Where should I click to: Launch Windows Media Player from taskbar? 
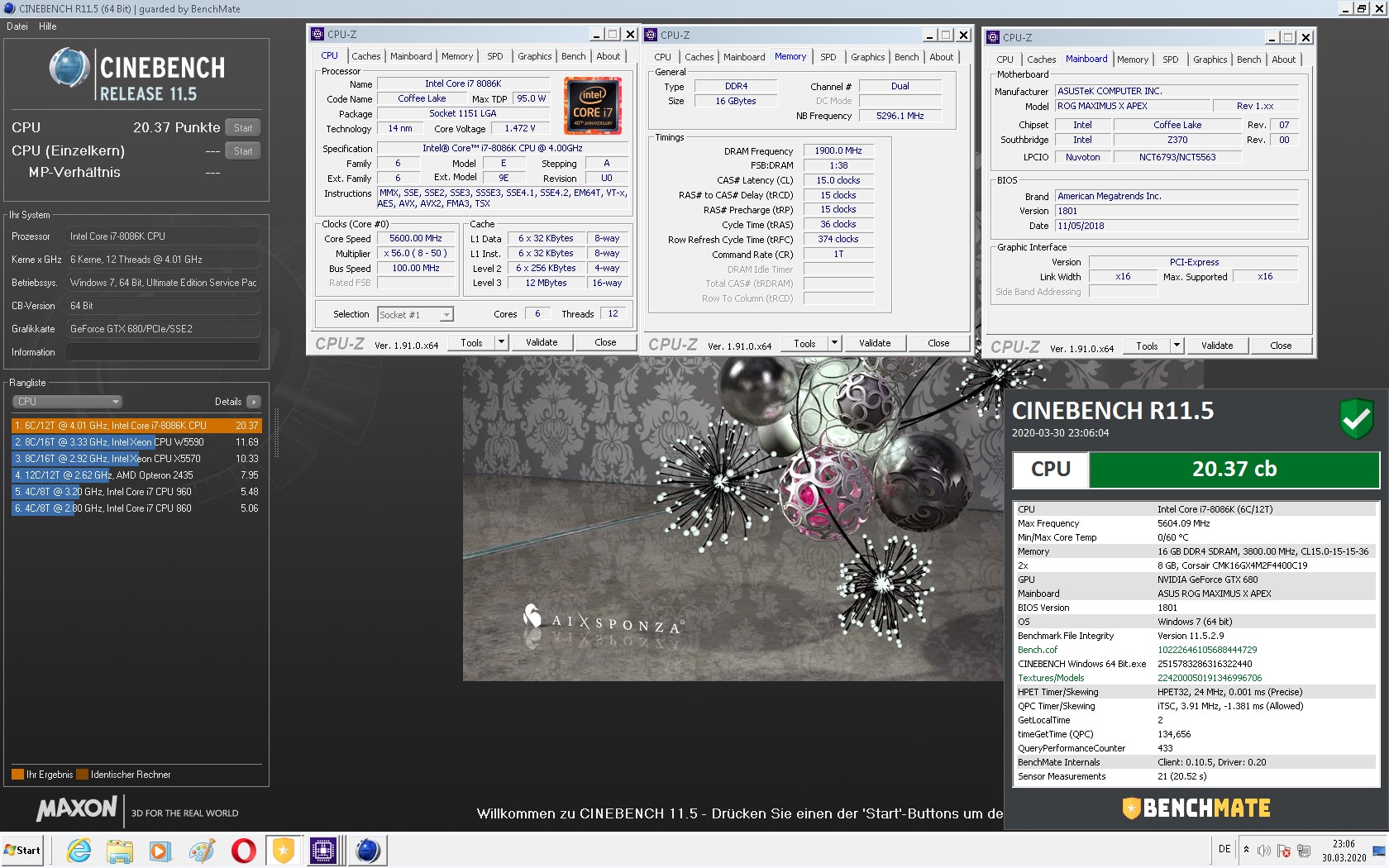[x=160, y=850]
